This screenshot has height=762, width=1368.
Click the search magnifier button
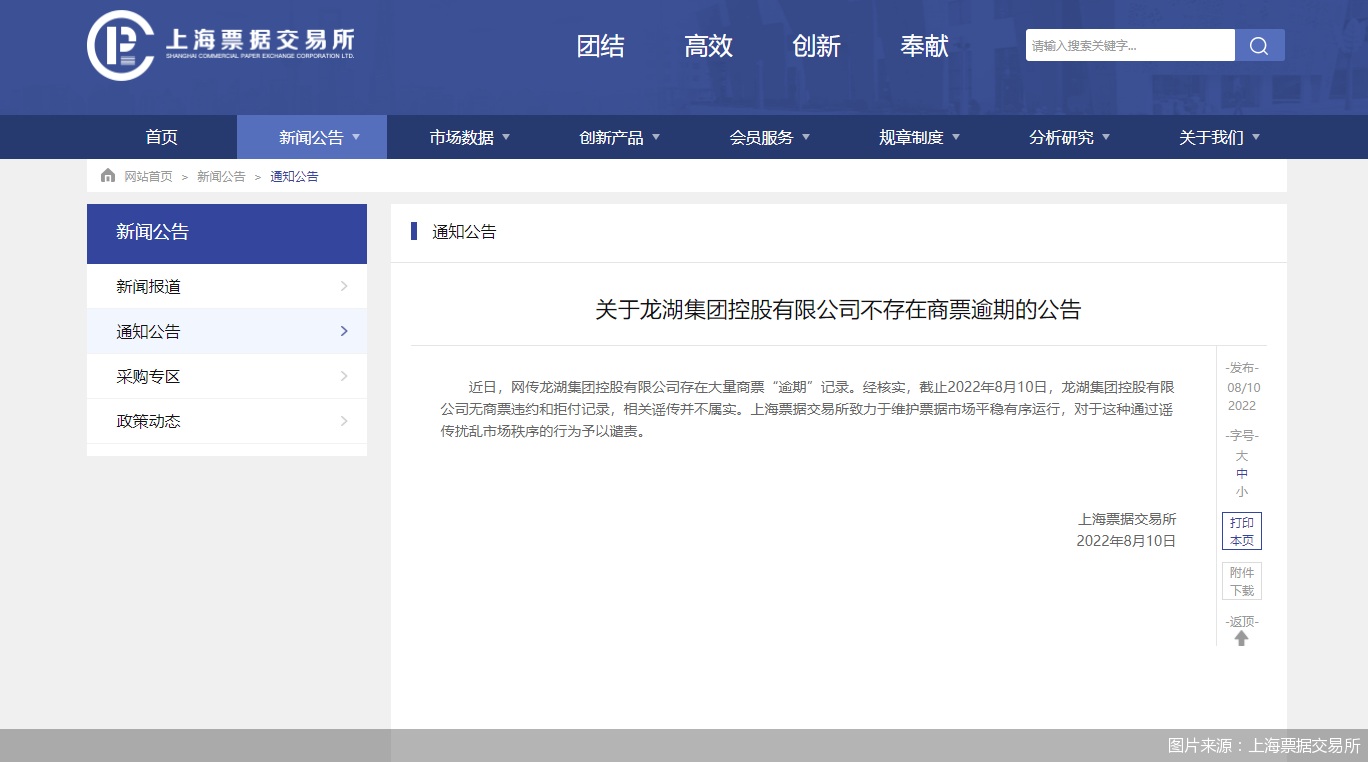tap(1260, 45)
